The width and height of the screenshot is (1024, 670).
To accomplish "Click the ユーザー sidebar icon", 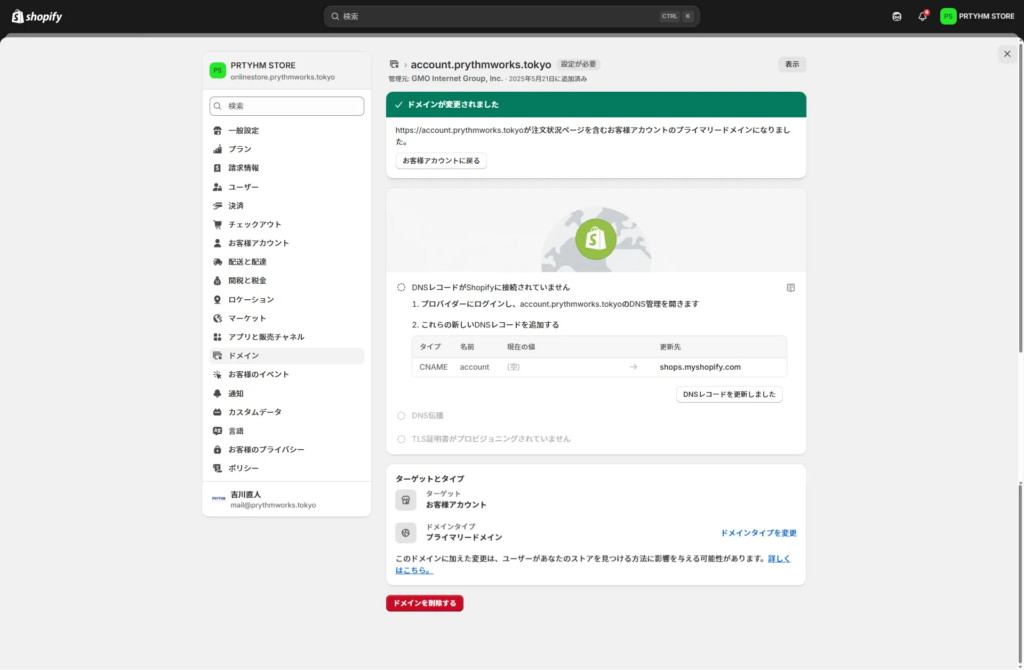I will point(217,187).
